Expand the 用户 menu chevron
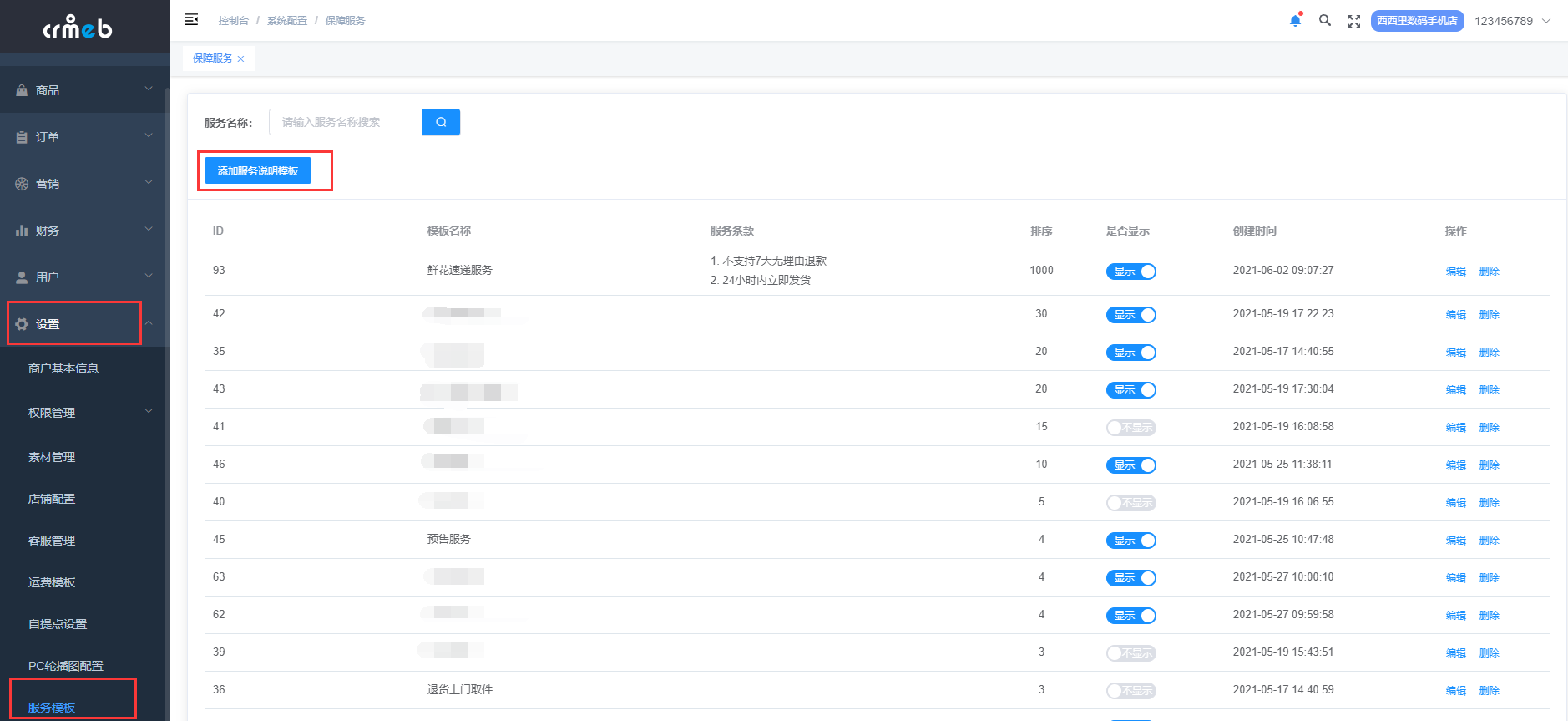Screen dimensions: 1568x721 point(149,276)
